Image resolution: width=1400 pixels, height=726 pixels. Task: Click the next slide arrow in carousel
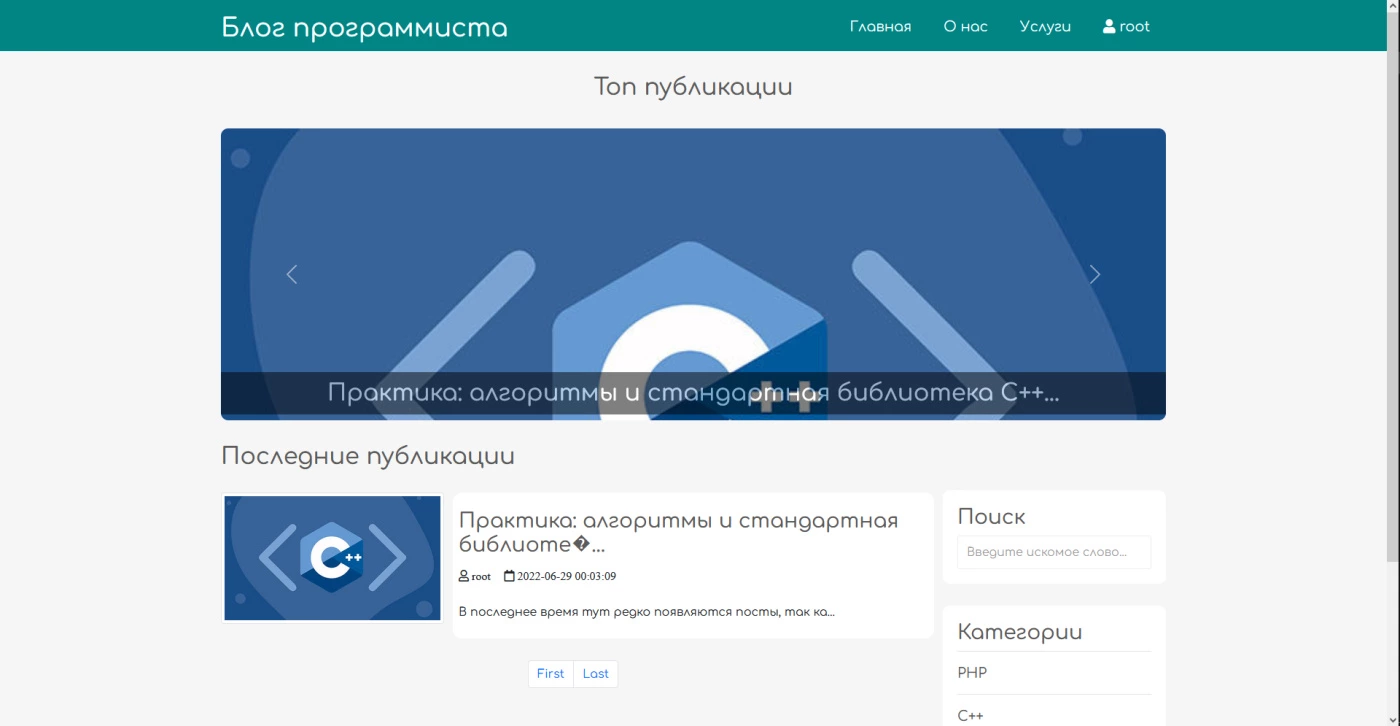(1095, 274)
